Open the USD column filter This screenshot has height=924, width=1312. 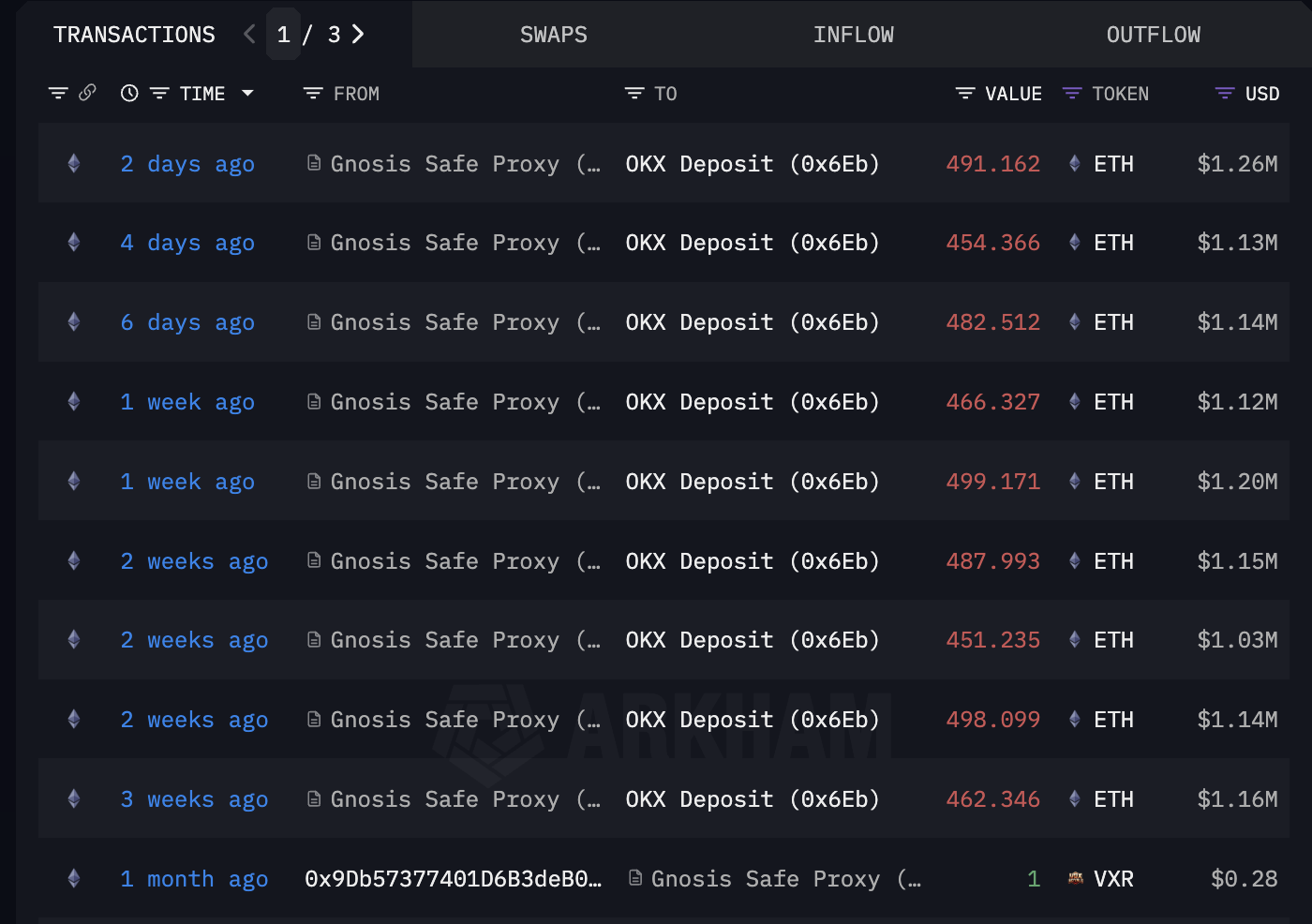(1225, 94)
